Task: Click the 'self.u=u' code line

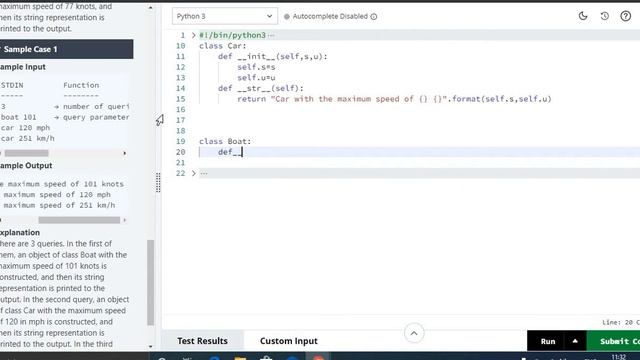Action: (256, 78)
